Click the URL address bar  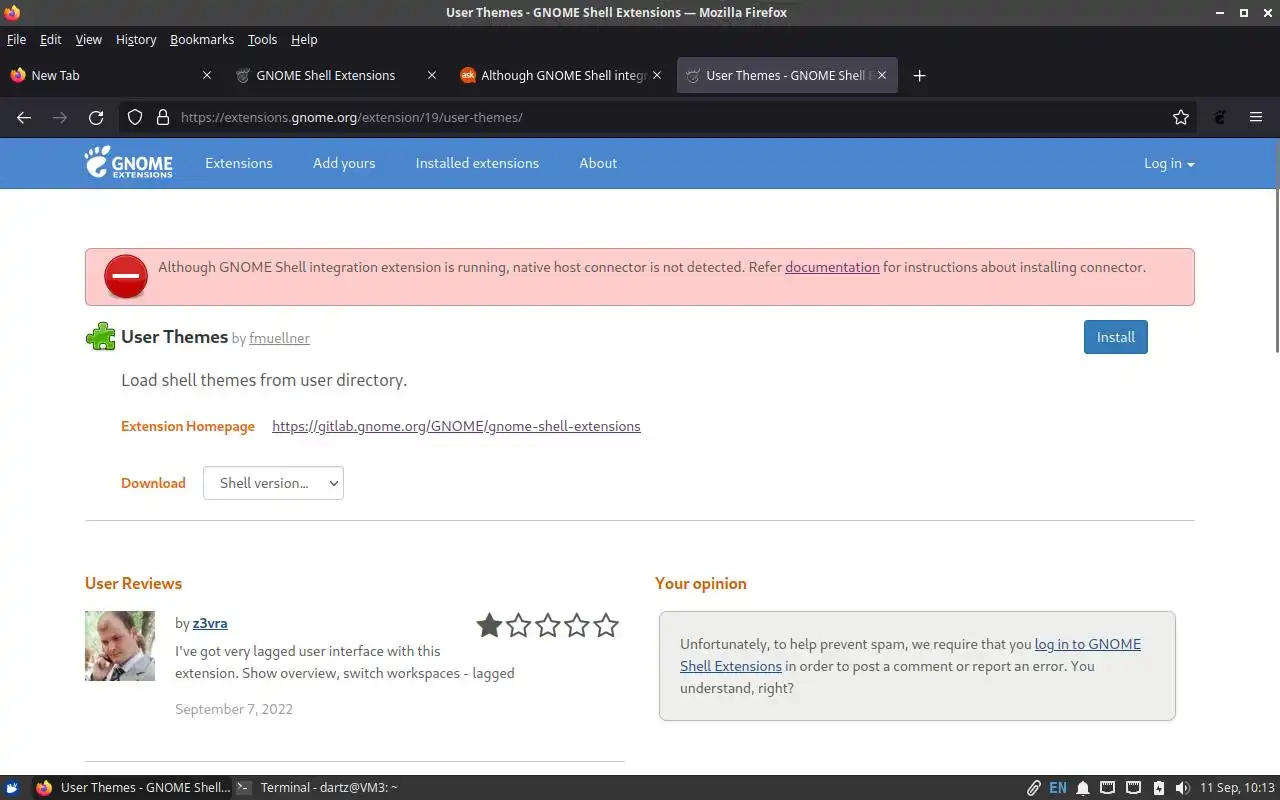[660, 117]
